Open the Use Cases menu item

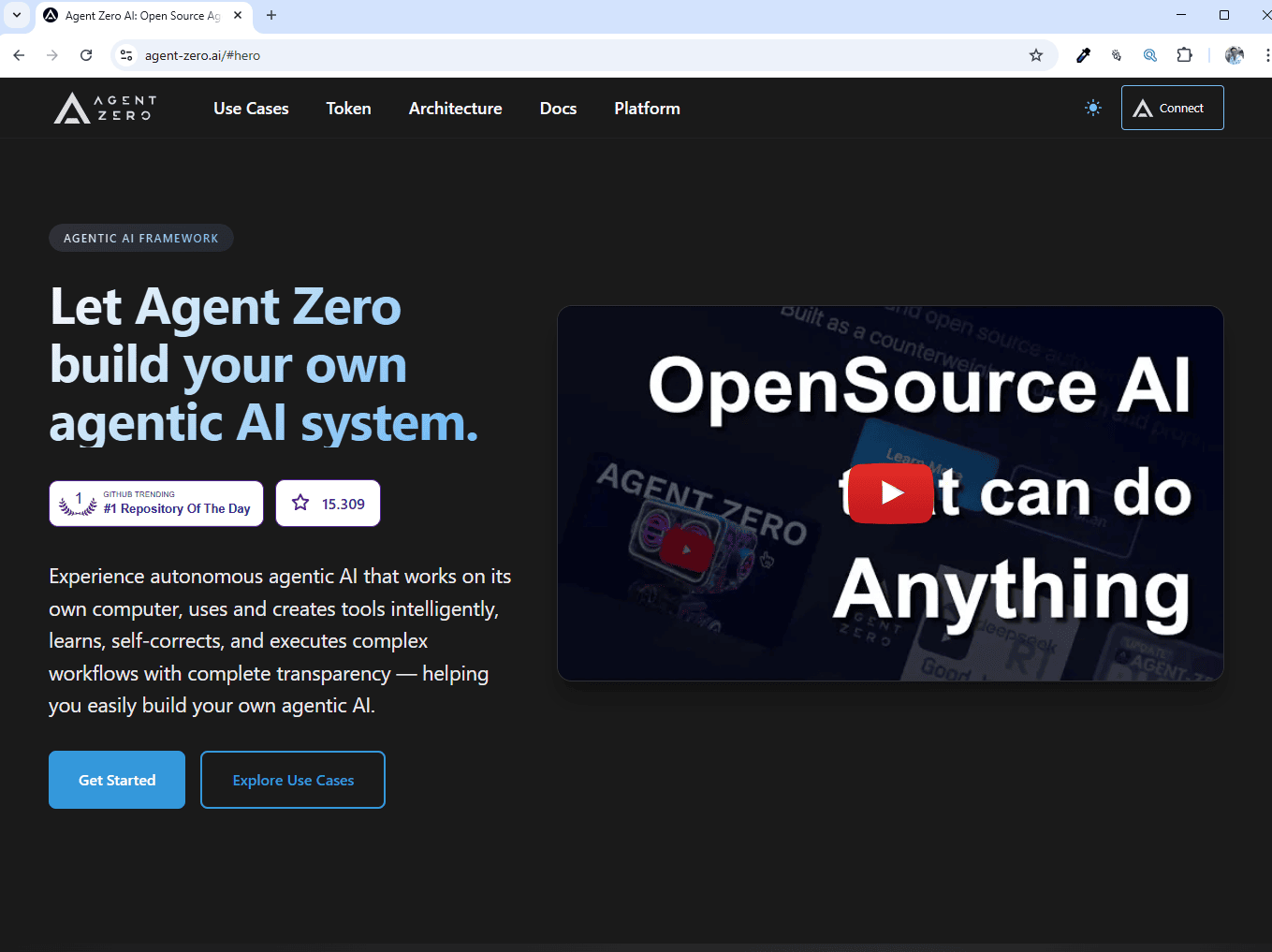[x=251, y=109]
